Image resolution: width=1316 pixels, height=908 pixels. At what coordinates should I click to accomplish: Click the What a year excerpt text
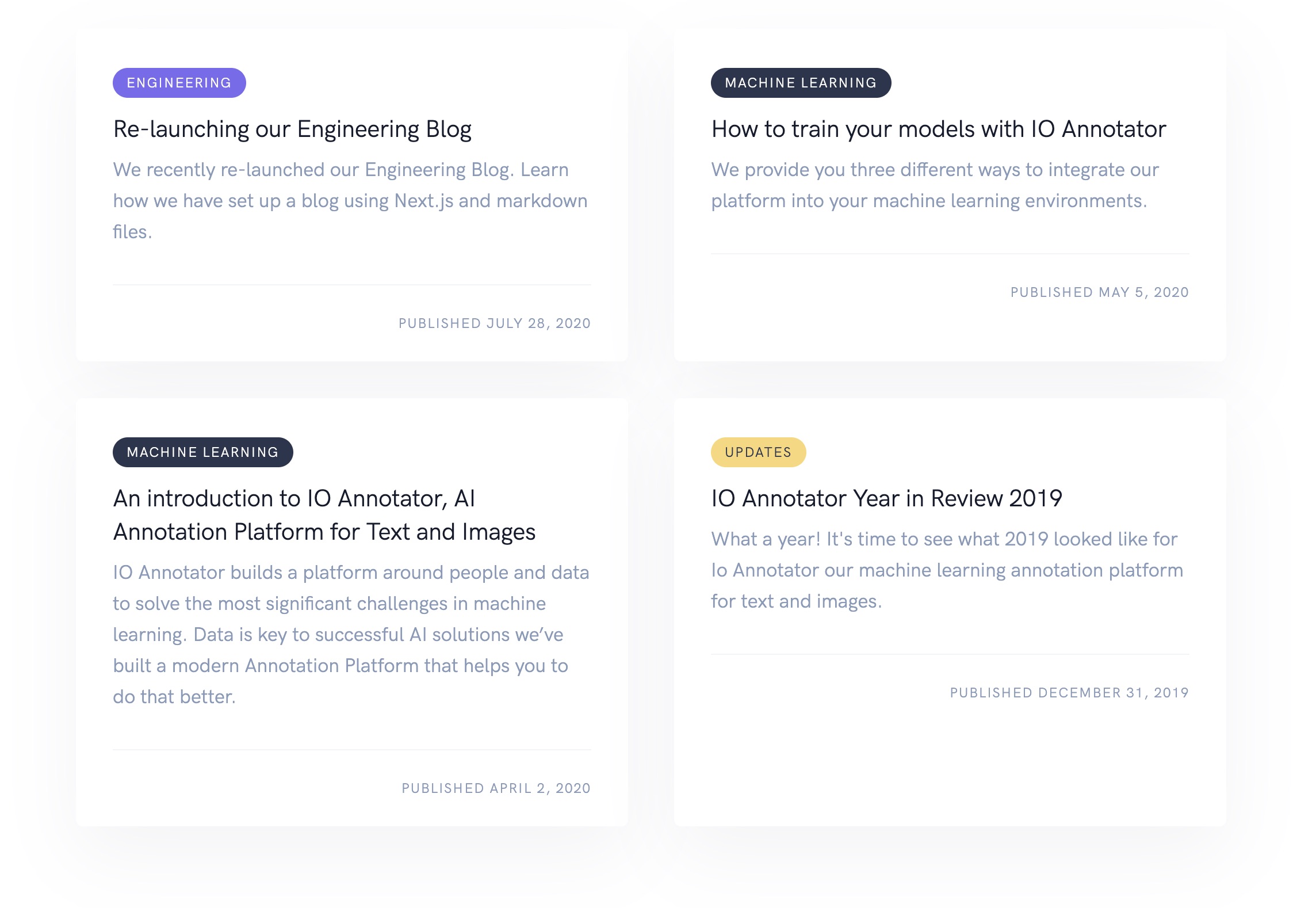tap(947, 570)
